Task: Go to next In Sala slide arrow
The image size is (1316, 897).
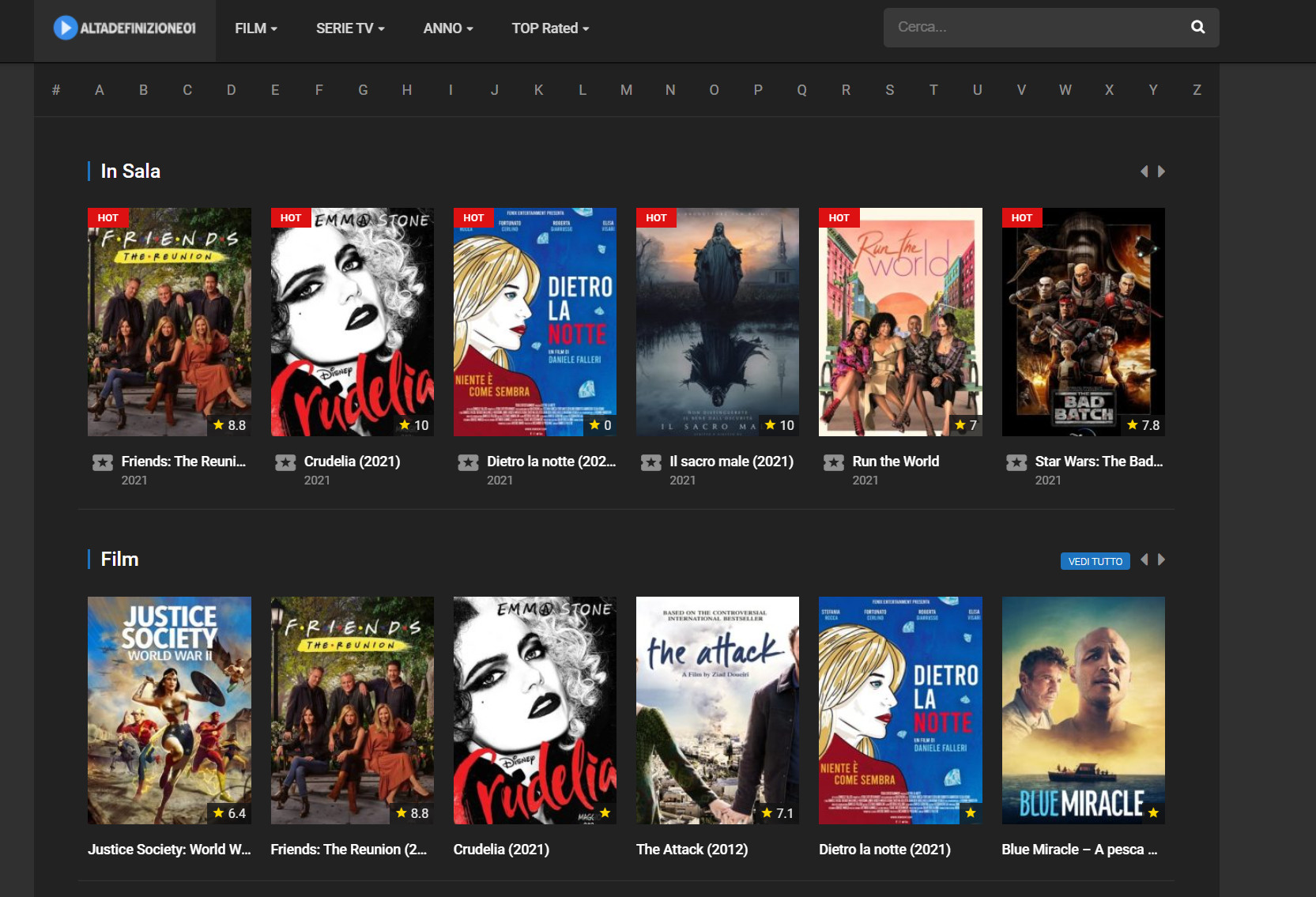Action: 1161,171
